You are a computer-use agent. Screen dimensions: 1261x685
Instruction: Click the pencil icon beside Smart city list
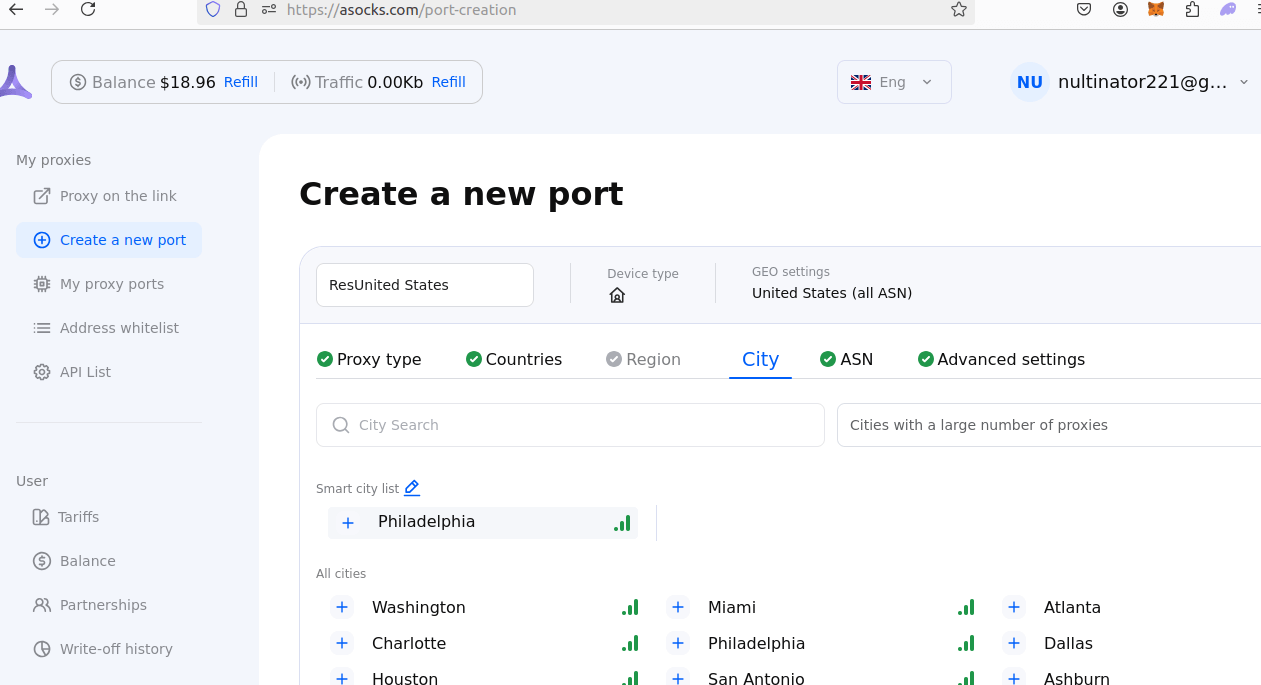pyautogui.click(x=412, y=488)
